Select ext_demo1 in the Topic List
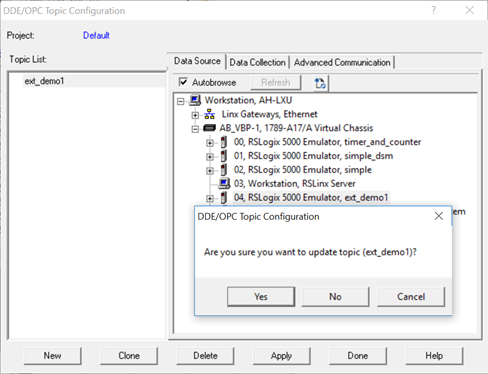 44,81
